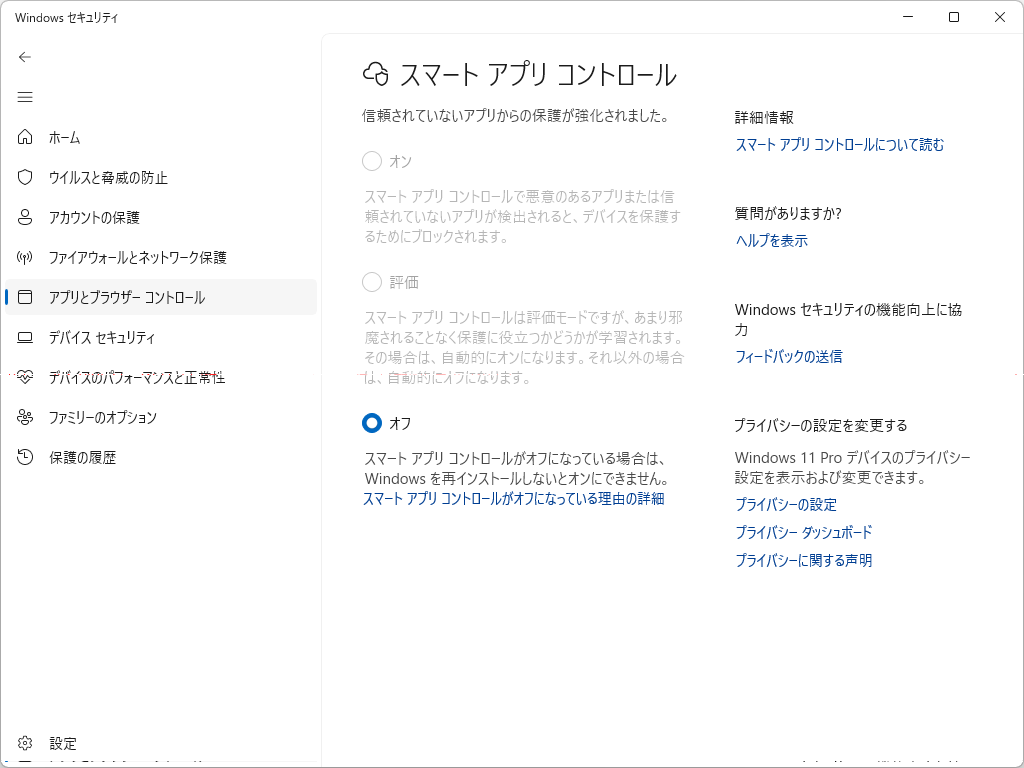The height and width of the screenshot is (768, 1024).
Task: Open スマート アプリ コントロールがオフになっている理由の詳細 link
Action: coord(513,499)
